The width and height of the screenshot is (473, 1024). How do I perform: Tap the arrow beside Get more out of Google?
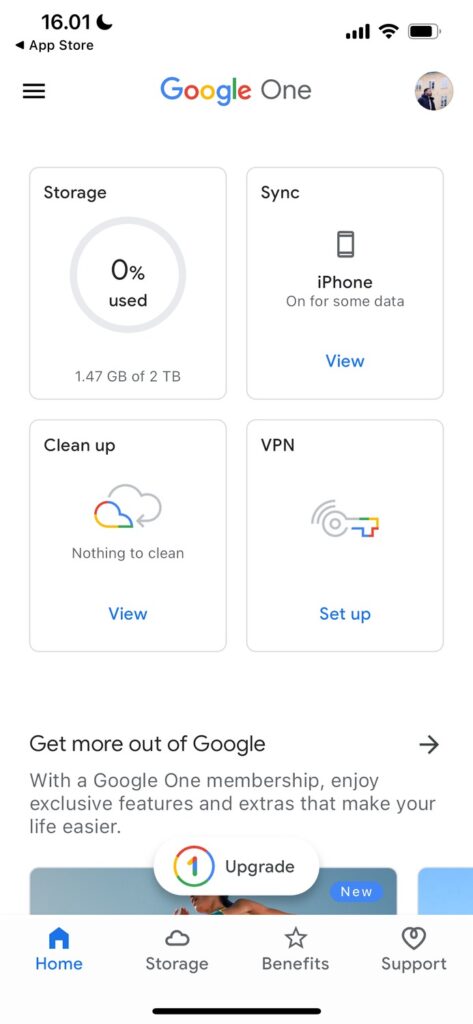[429, 744]
